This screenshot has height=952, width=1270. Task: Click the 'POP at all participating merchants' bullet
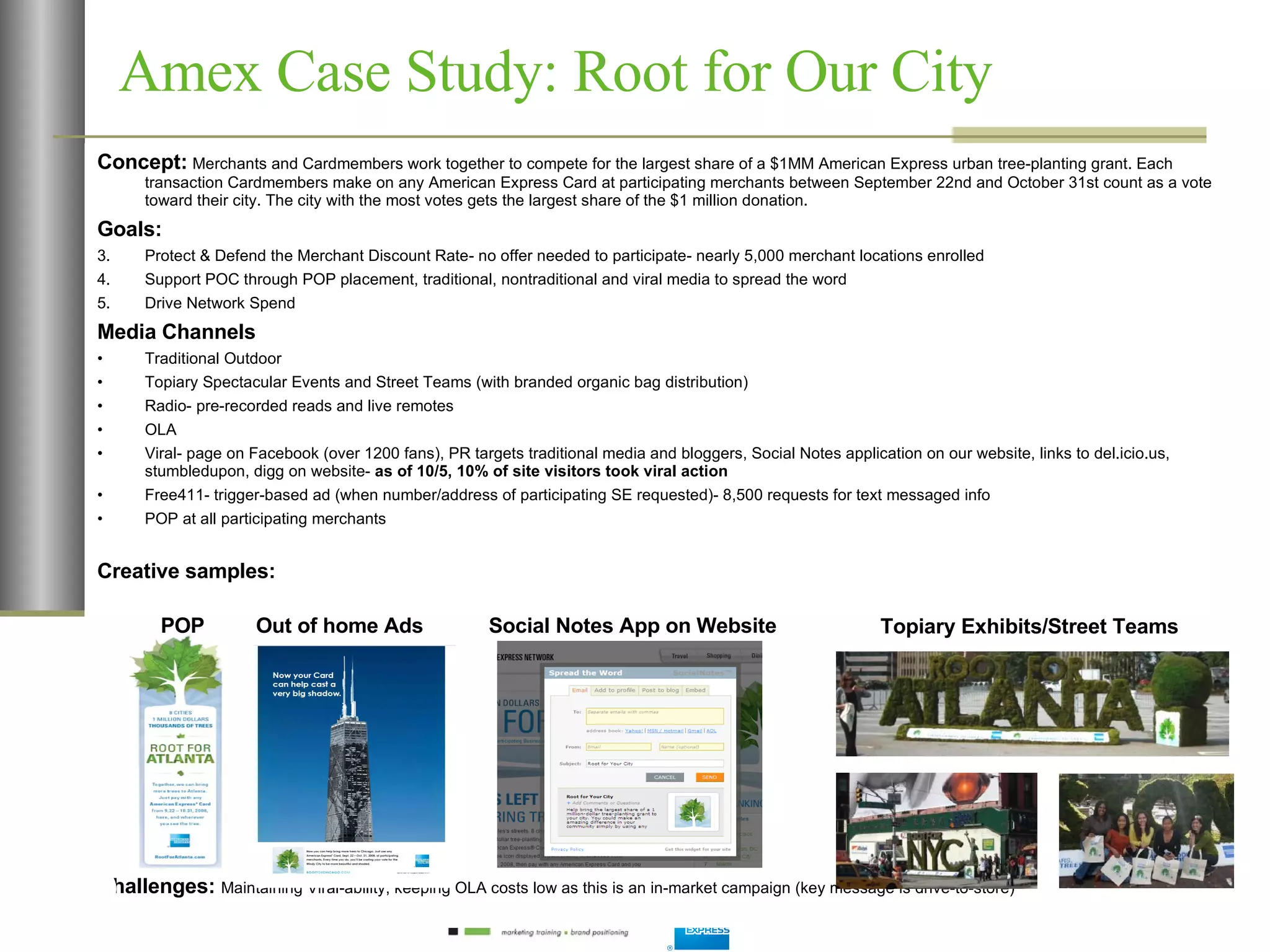point(265,519)
